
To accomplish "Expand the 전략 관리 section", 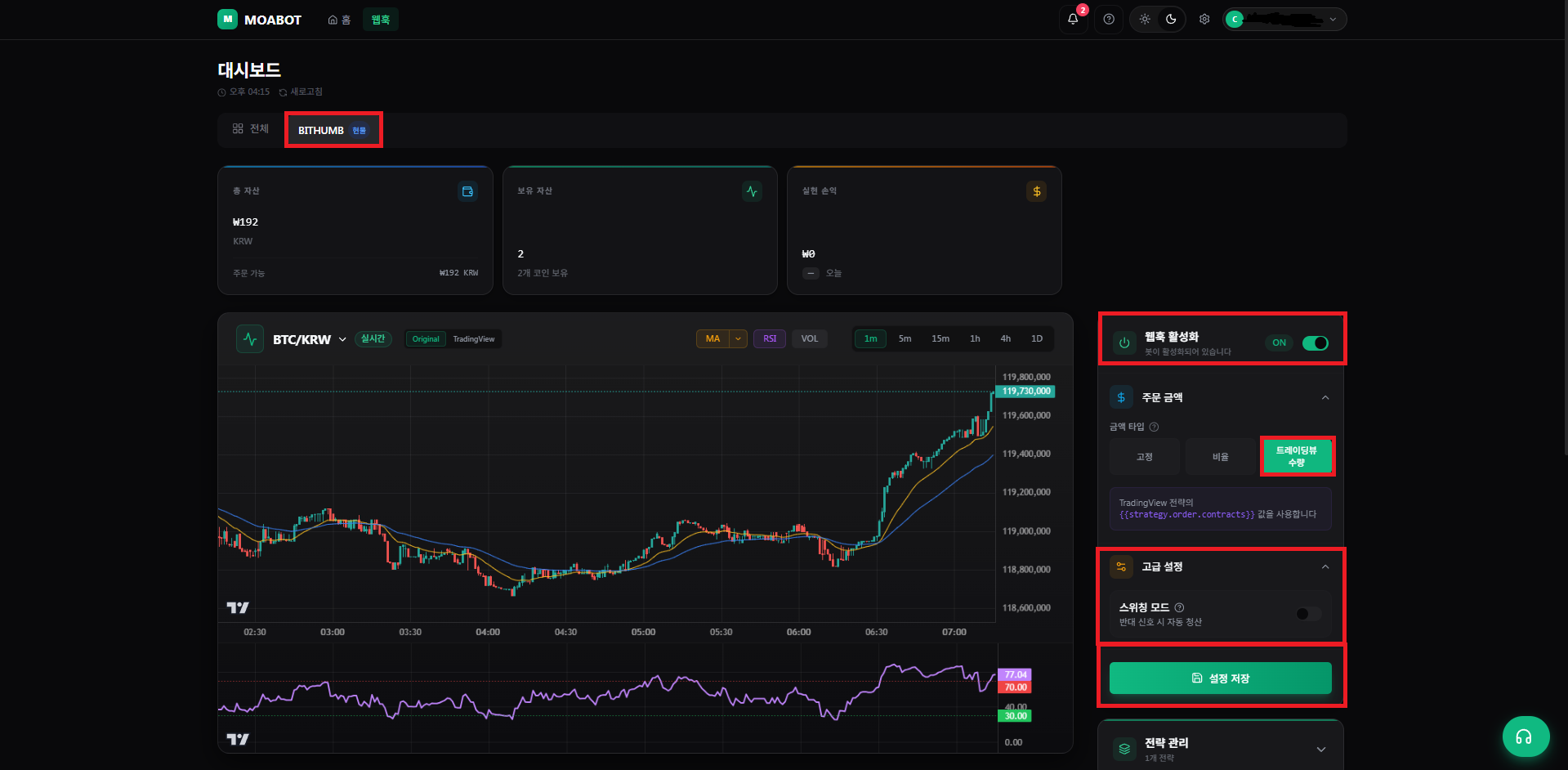I will point(1321,750).
